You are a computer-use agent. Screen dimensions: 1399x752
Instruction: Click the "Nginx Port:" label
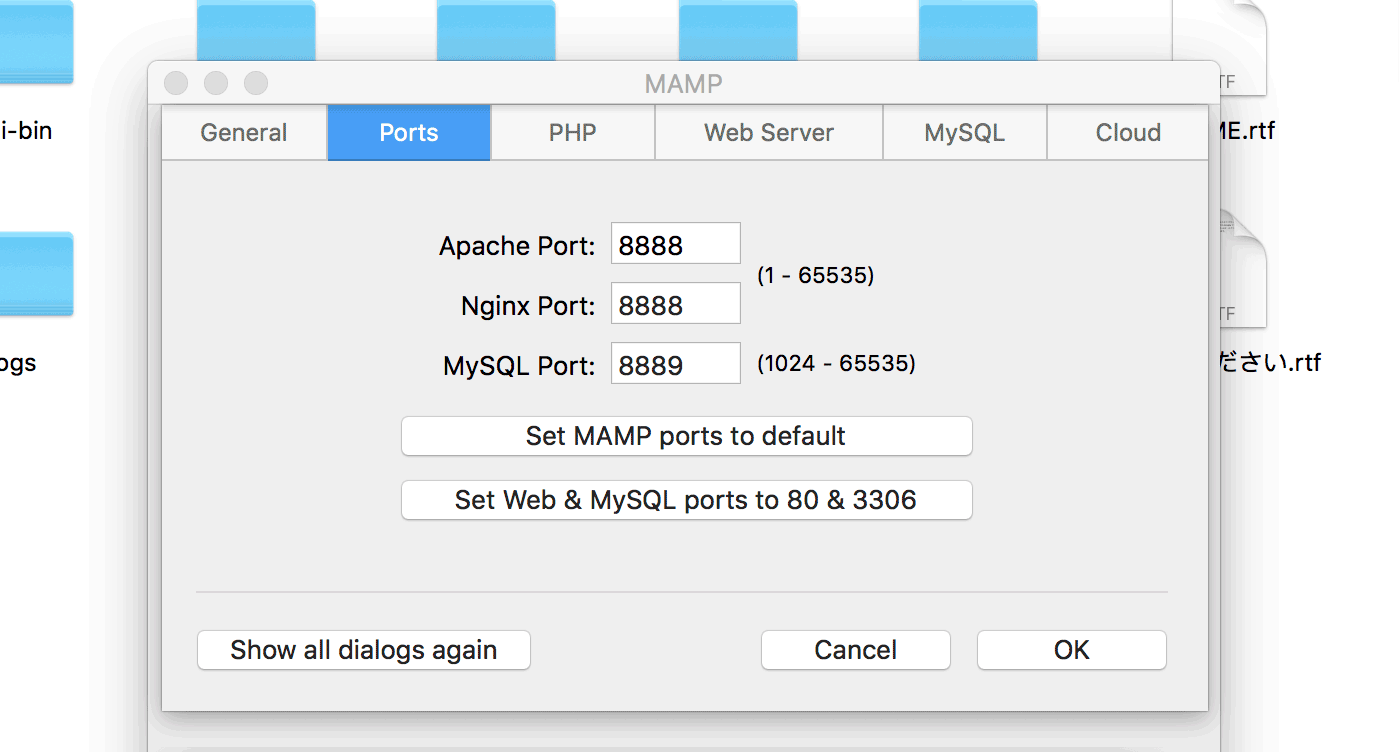[528, 306]
